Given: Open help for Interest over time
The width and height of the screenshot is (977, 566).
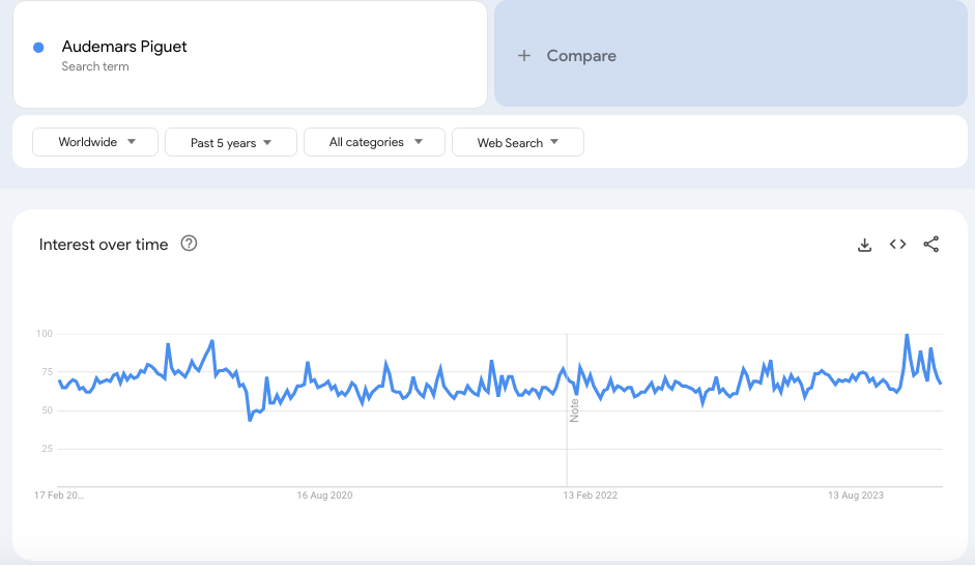Looking at the screenshot, I should coord(189,243).
